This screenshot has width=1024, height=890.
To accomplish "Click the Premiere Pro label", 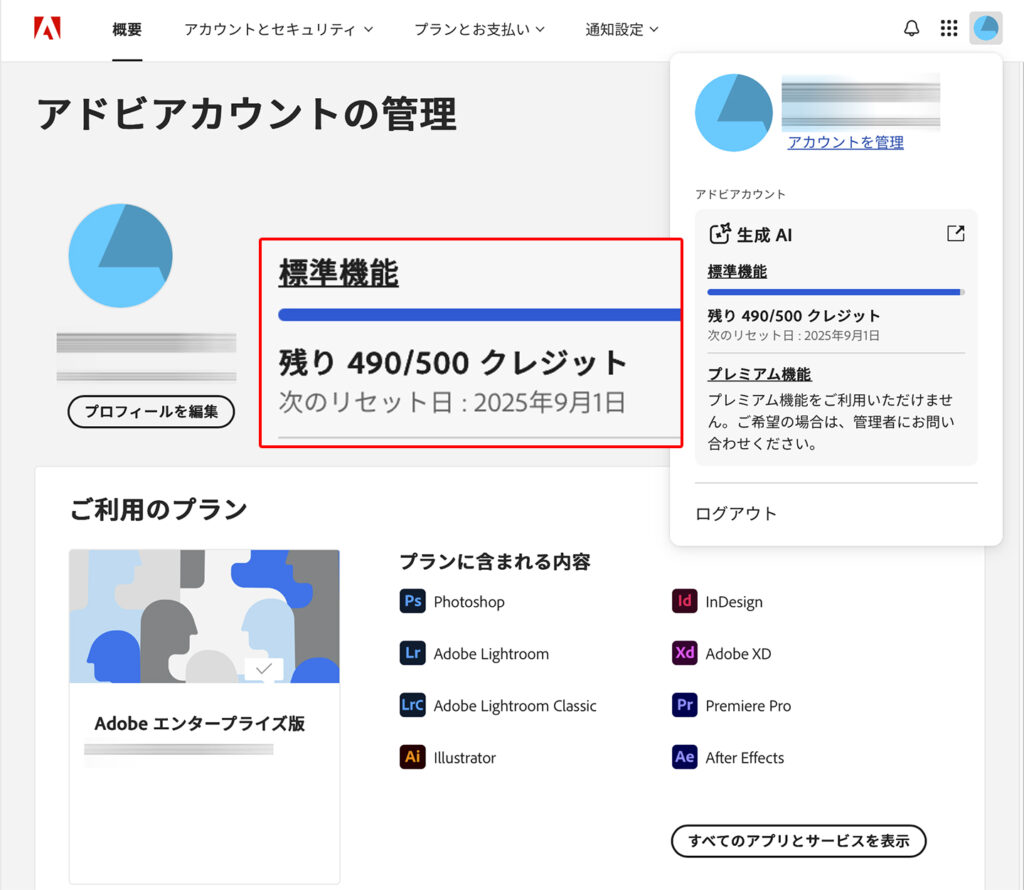I will point(748,706).
